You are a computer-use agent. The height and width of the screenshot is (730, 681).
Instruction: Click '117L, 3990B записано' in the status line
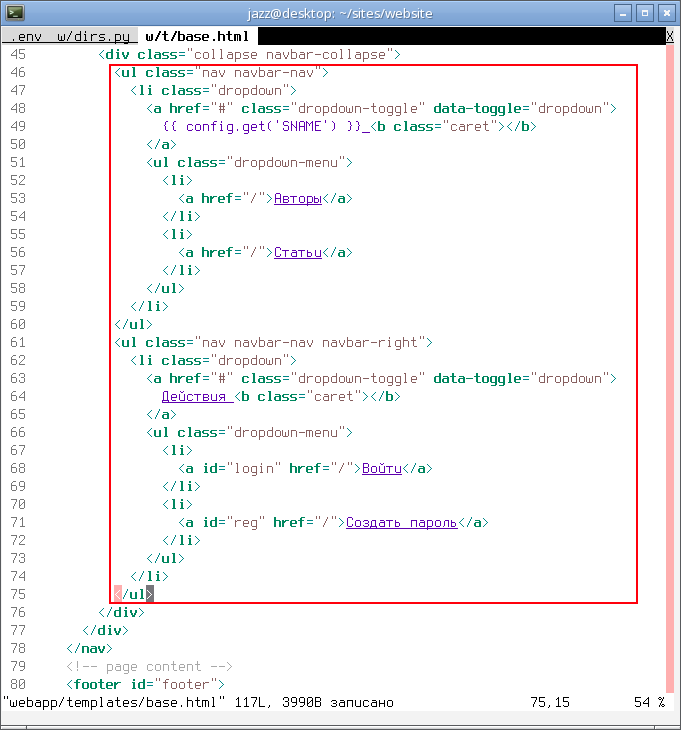(x=314, y=703)
